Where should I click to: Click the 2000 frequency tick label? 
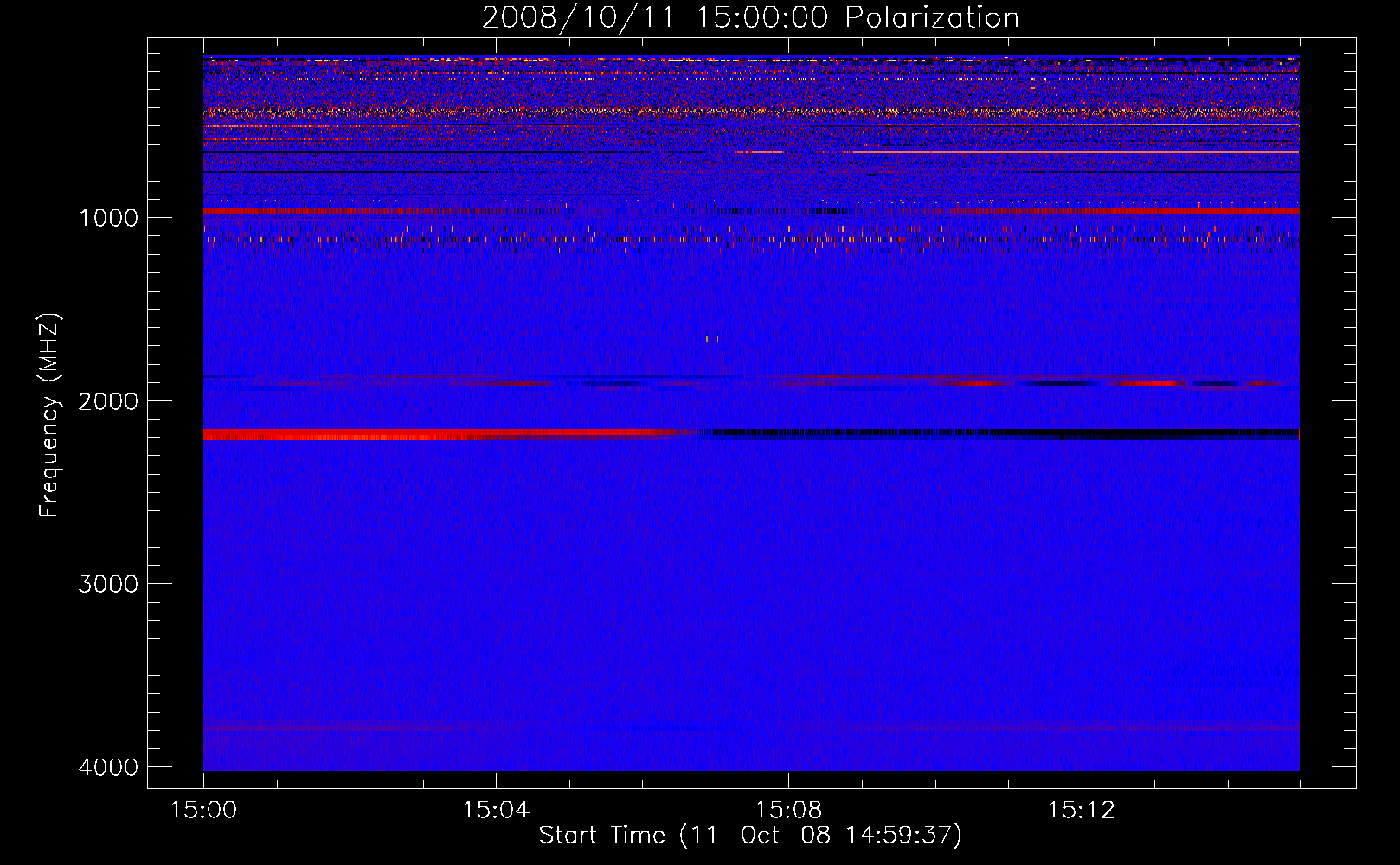108,401
